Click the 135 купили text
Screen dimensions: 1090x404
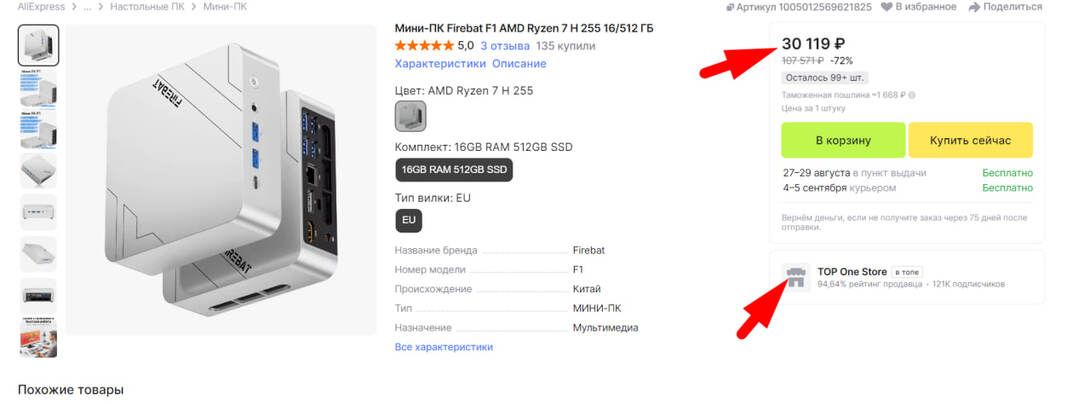pyautogui.click(x=566, y=46)
